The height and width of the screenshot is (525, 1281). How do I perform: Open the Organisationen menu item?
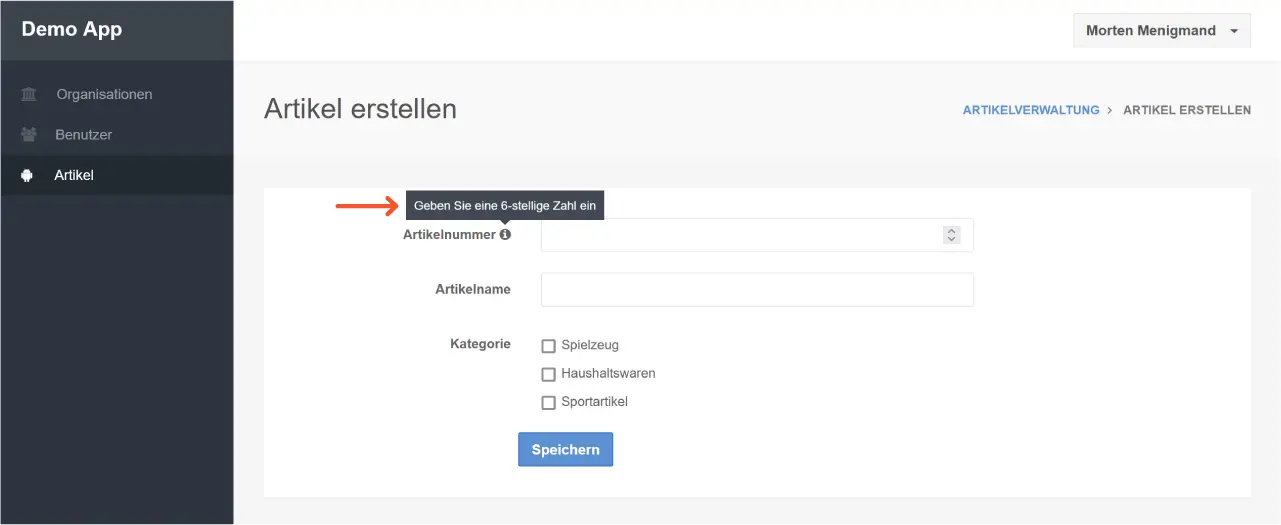(104, 95)
